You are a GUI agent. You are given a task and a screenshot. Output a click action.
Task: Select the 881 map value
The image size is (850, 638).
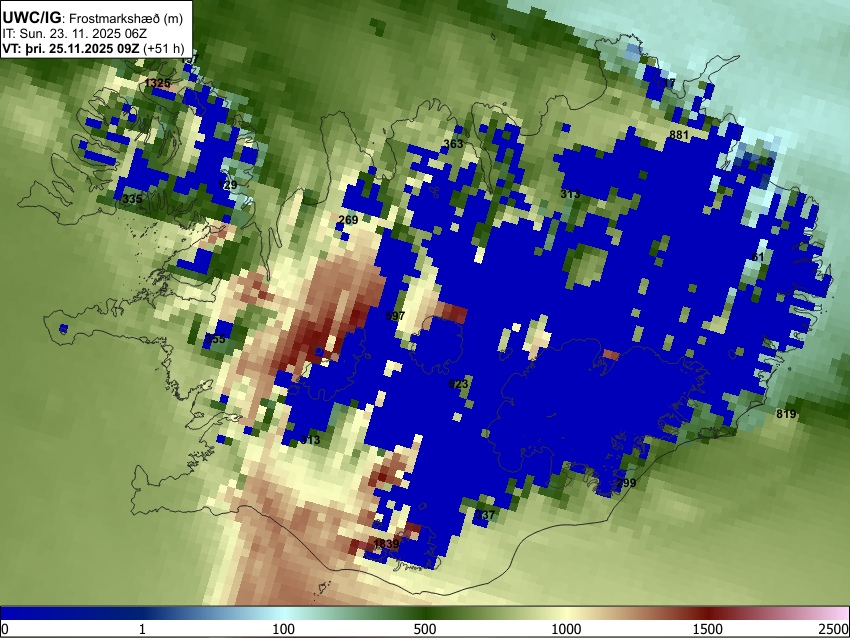679,135
